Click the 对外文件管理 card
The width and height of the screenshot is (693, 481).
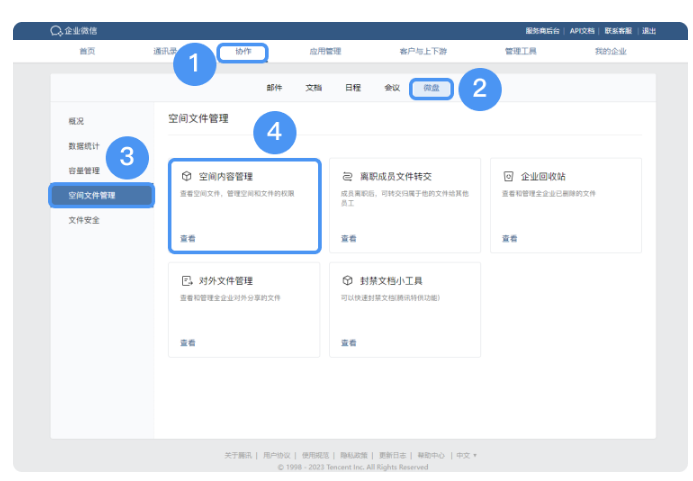pyautogui.click(x=244, y=309)
